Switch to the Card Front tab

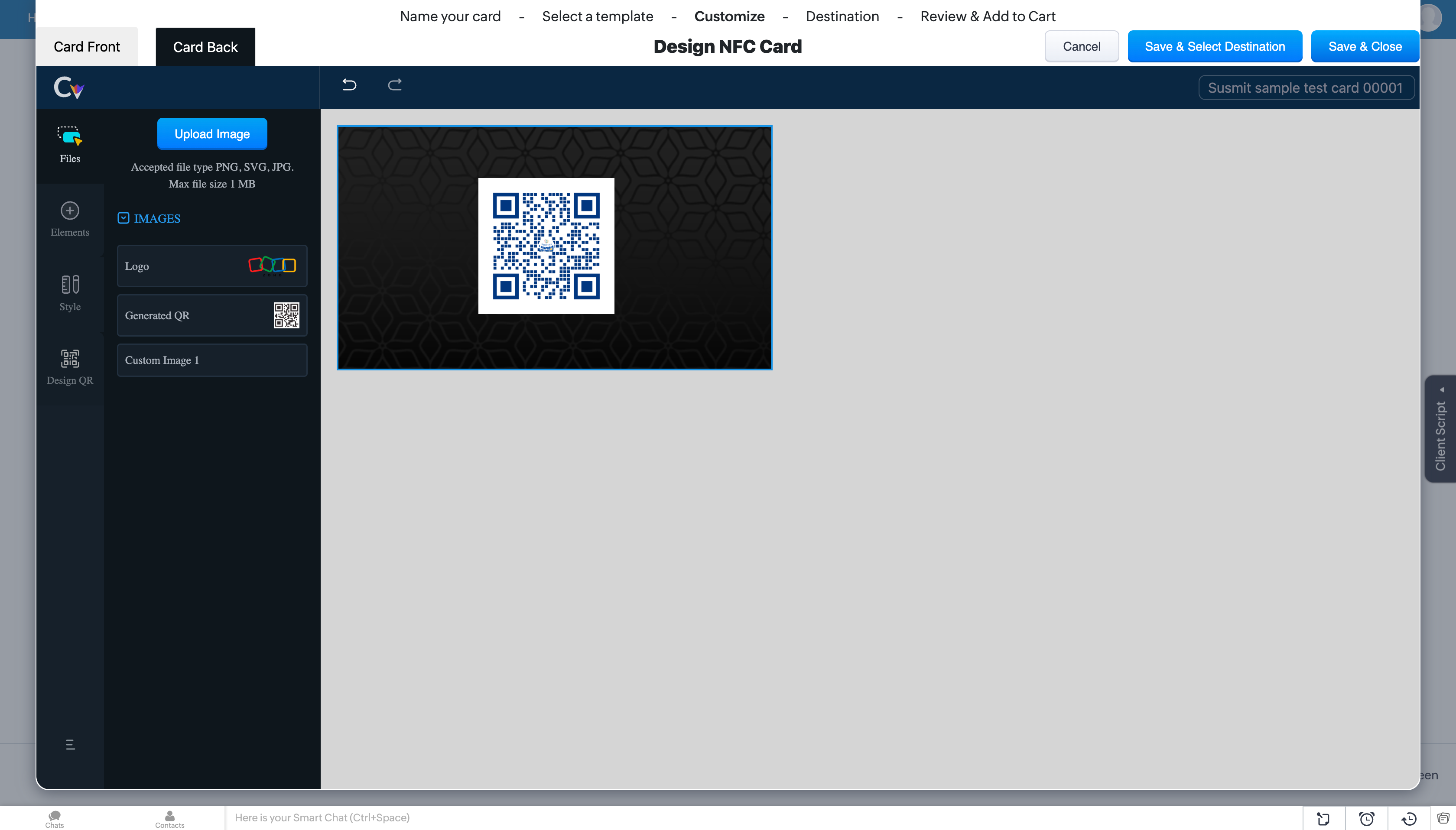pyautogui.click(x=87, y=47)
